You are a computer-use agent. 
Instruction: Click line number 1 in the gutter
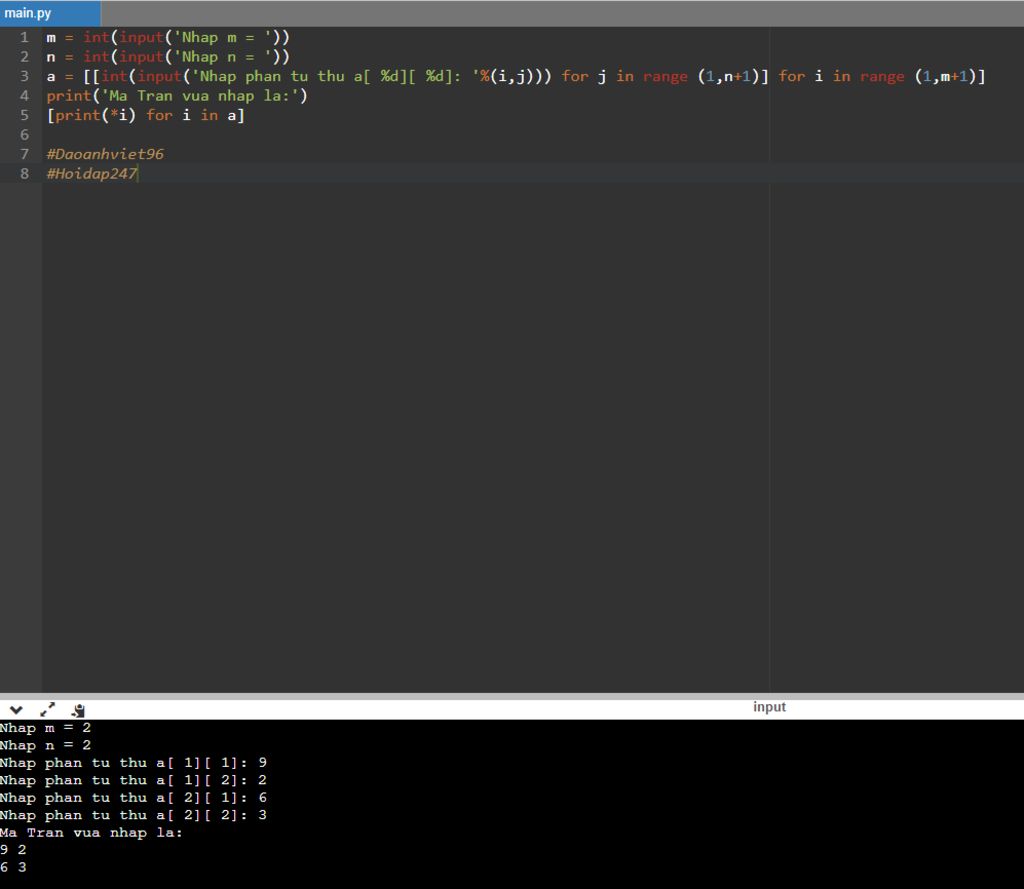coord(24,37)
